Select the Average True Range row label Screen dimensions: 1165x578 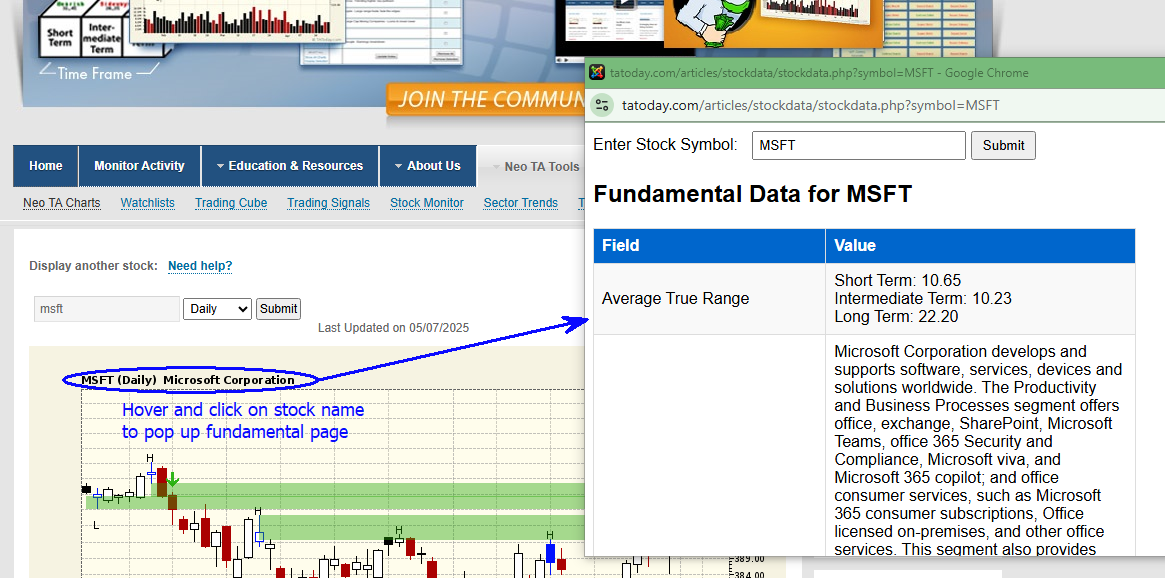[x=675, y=299]
